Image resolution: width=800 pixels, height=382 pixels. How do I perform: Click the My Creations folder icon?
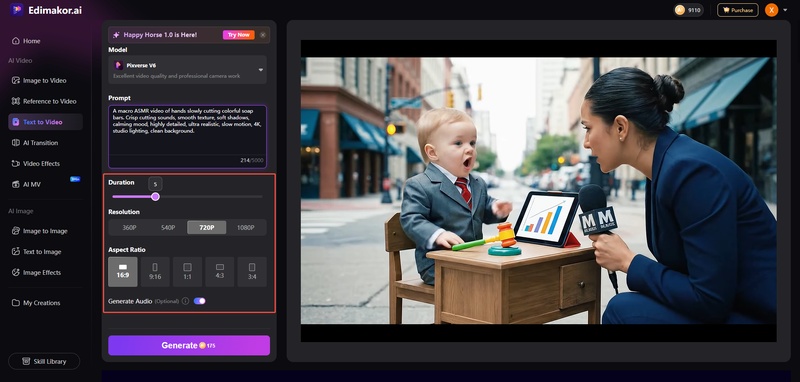click(x=16, y=303)
